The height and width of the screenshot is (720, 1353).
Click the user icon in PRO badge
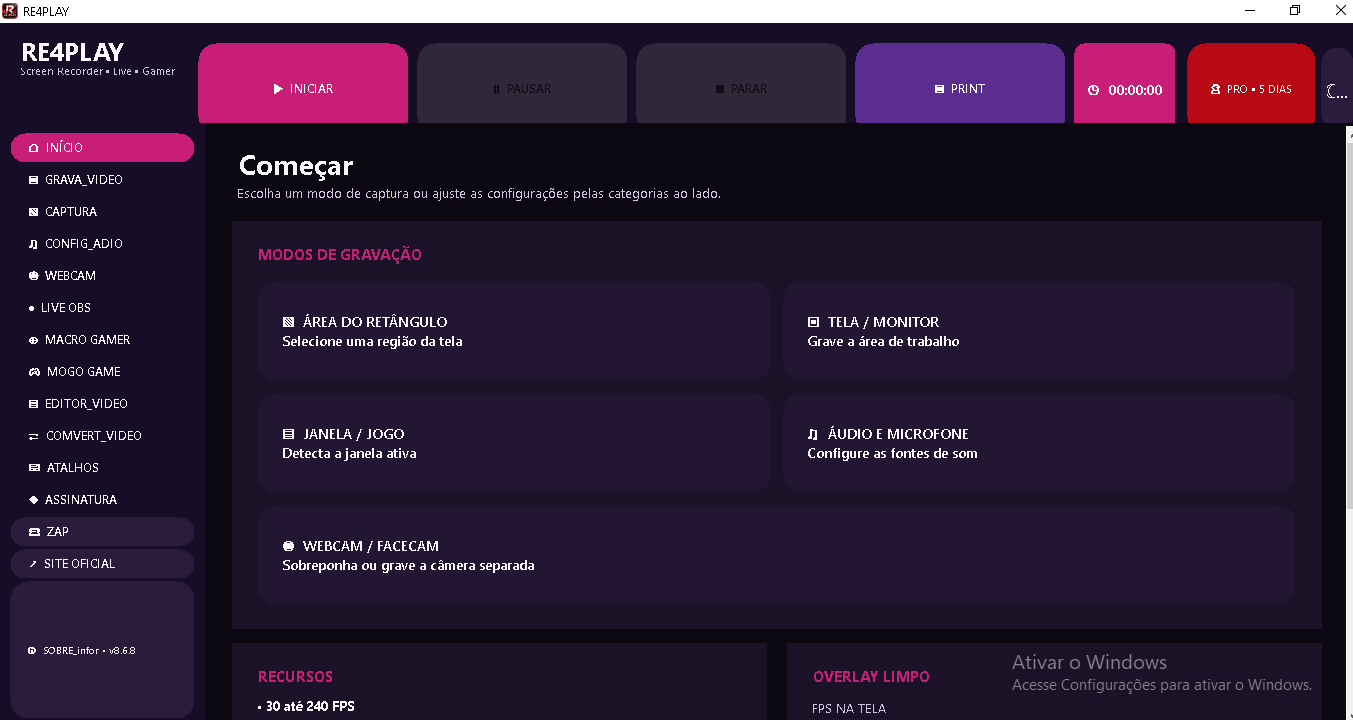(1215, 89)
